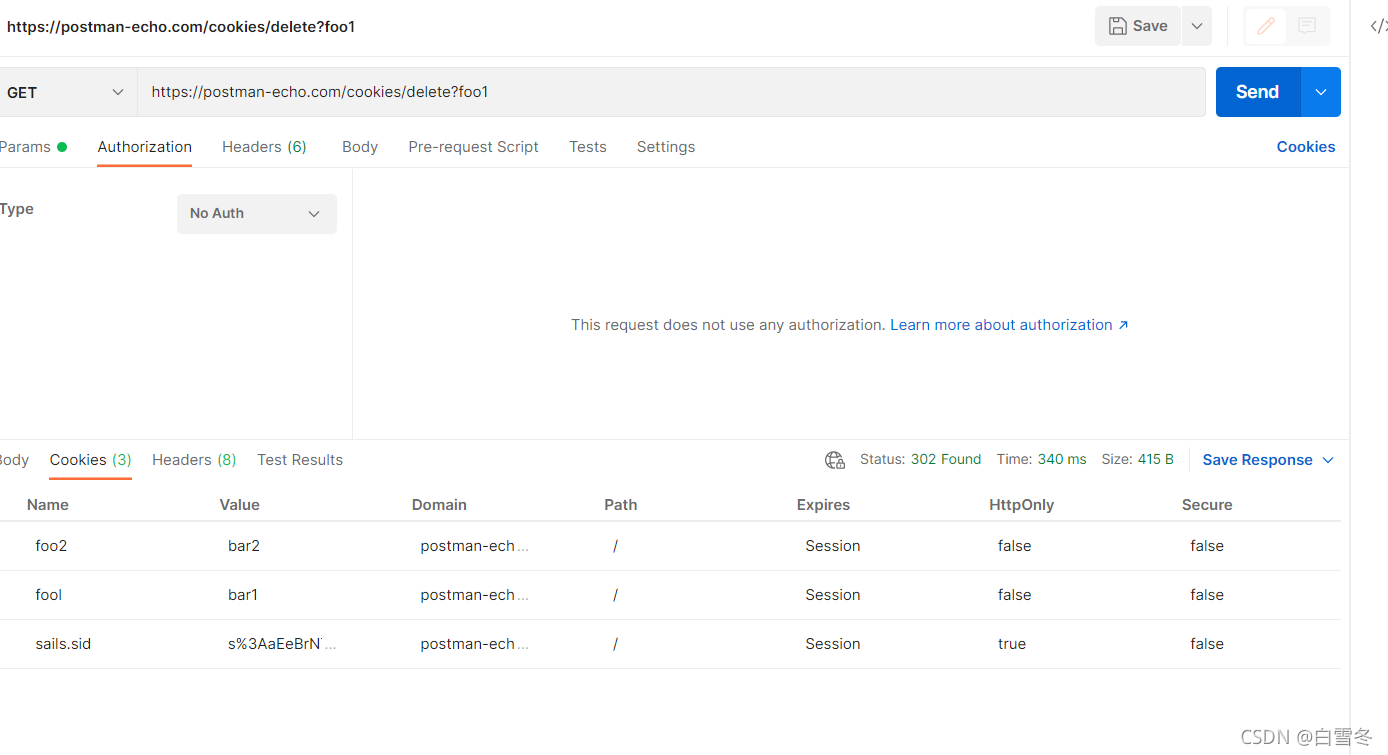This screenshot has width=1388, height=755.
Task: Click the Save button with floppy icon
Action: 1138,27
